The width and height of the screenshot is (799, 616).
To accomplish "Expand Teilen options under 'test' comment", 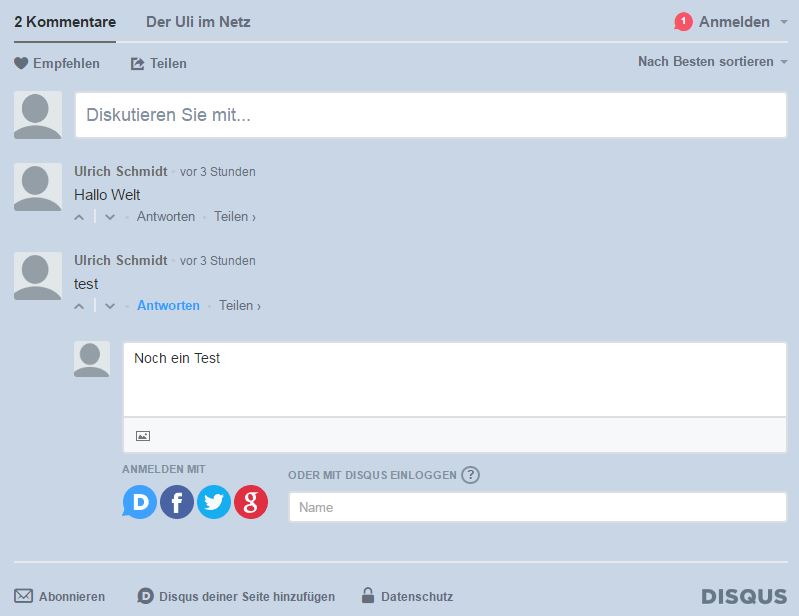I will coord(240,306).
